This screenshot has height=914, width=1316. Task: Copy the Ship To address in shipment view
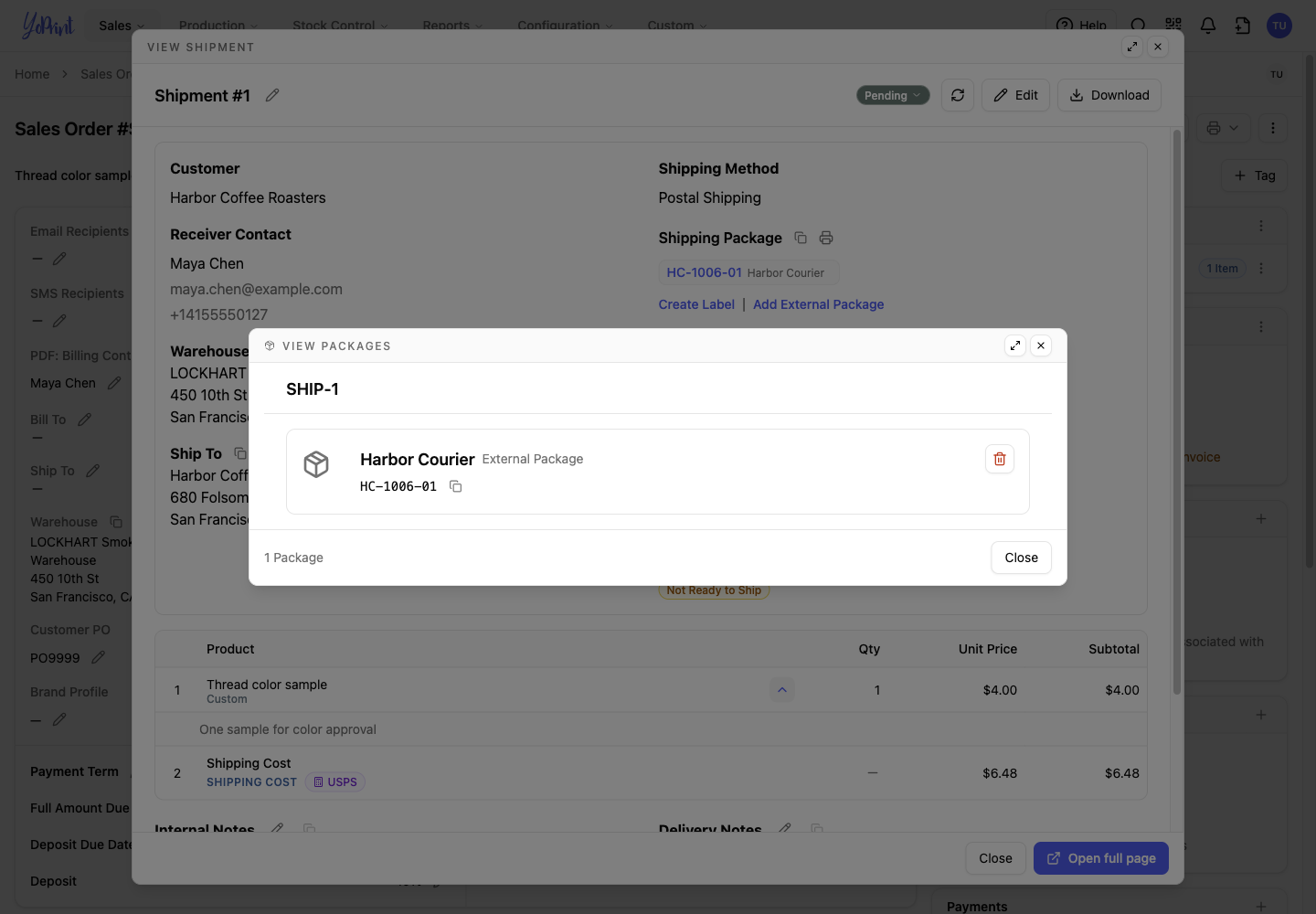pyautogui.click(x=240, y=453)
